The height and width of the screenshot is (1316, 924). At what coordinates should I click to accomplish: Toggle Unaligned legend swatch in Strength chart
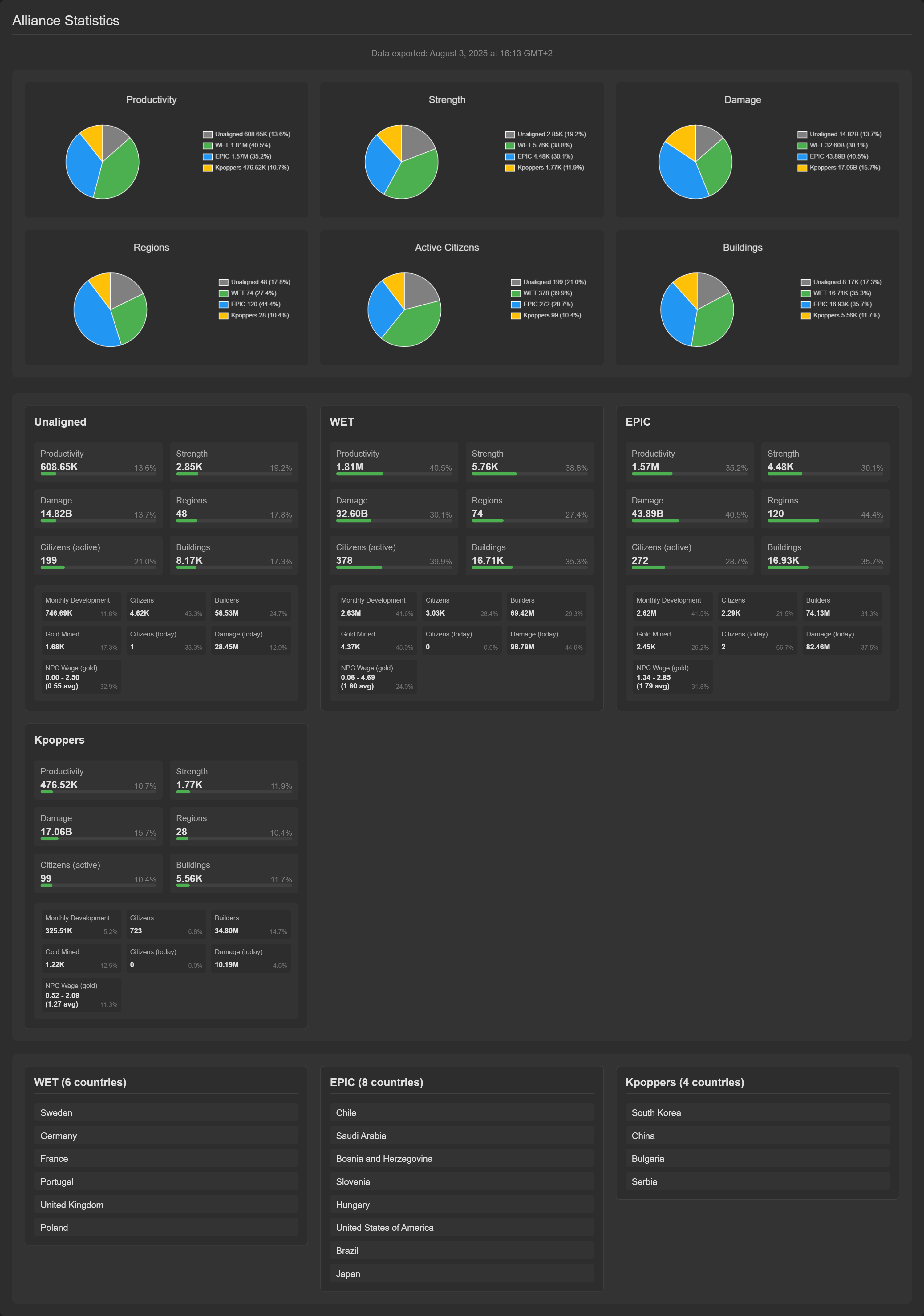(510, 135)
